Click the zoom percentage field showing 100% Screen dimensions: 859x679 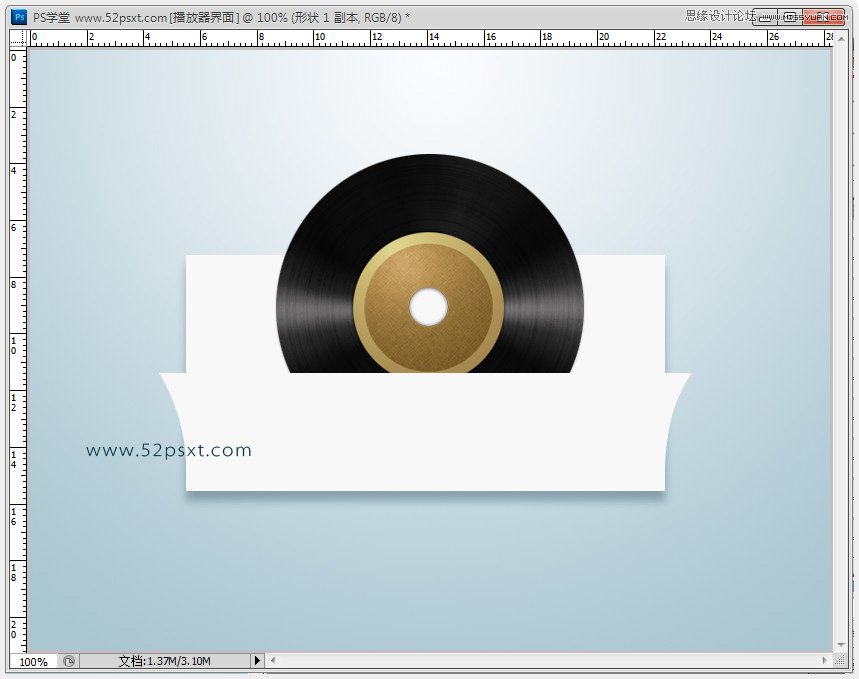pos(33,661)
